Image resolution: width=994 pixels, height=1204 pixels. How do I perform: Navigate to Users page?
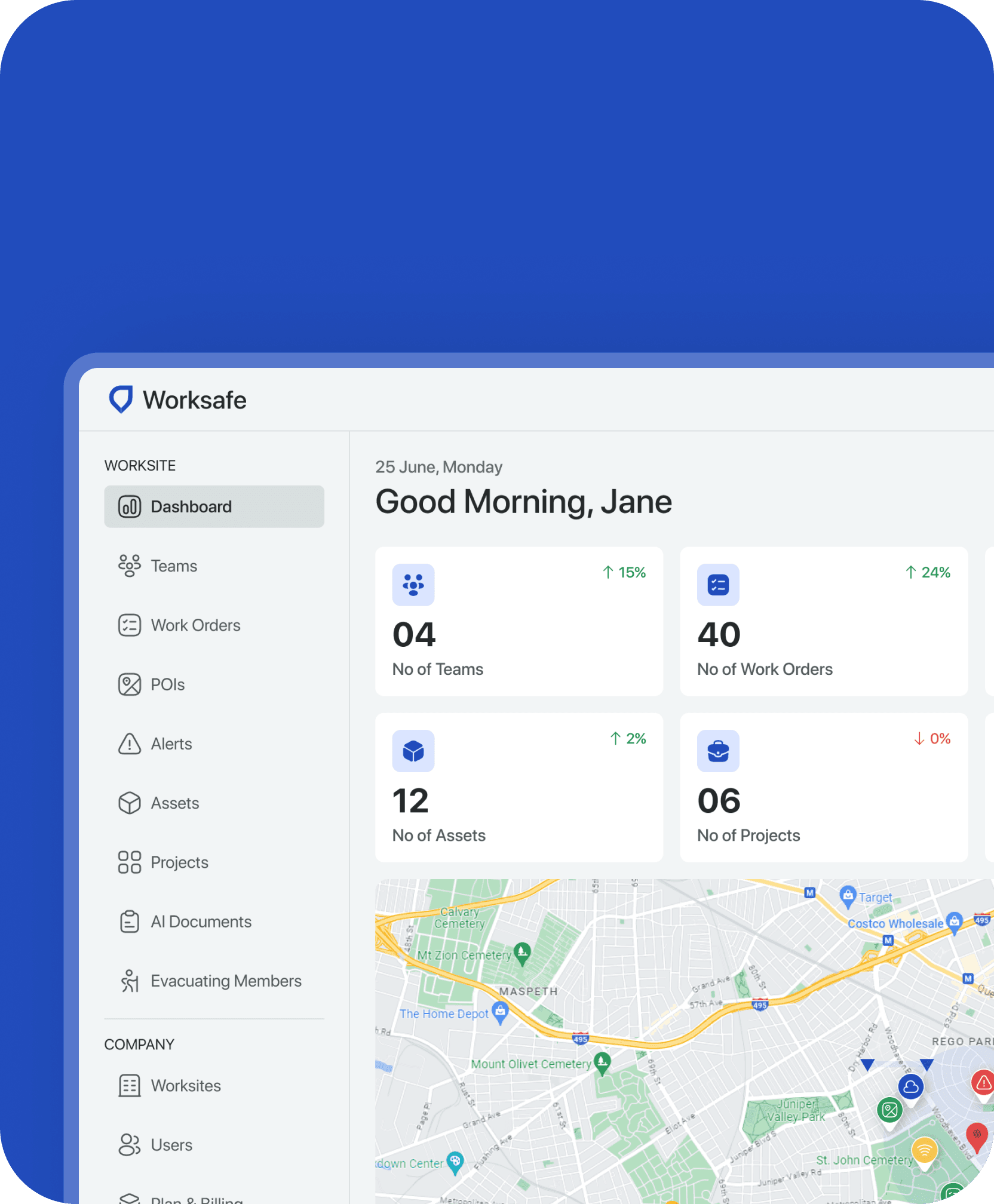point(171,1145)
